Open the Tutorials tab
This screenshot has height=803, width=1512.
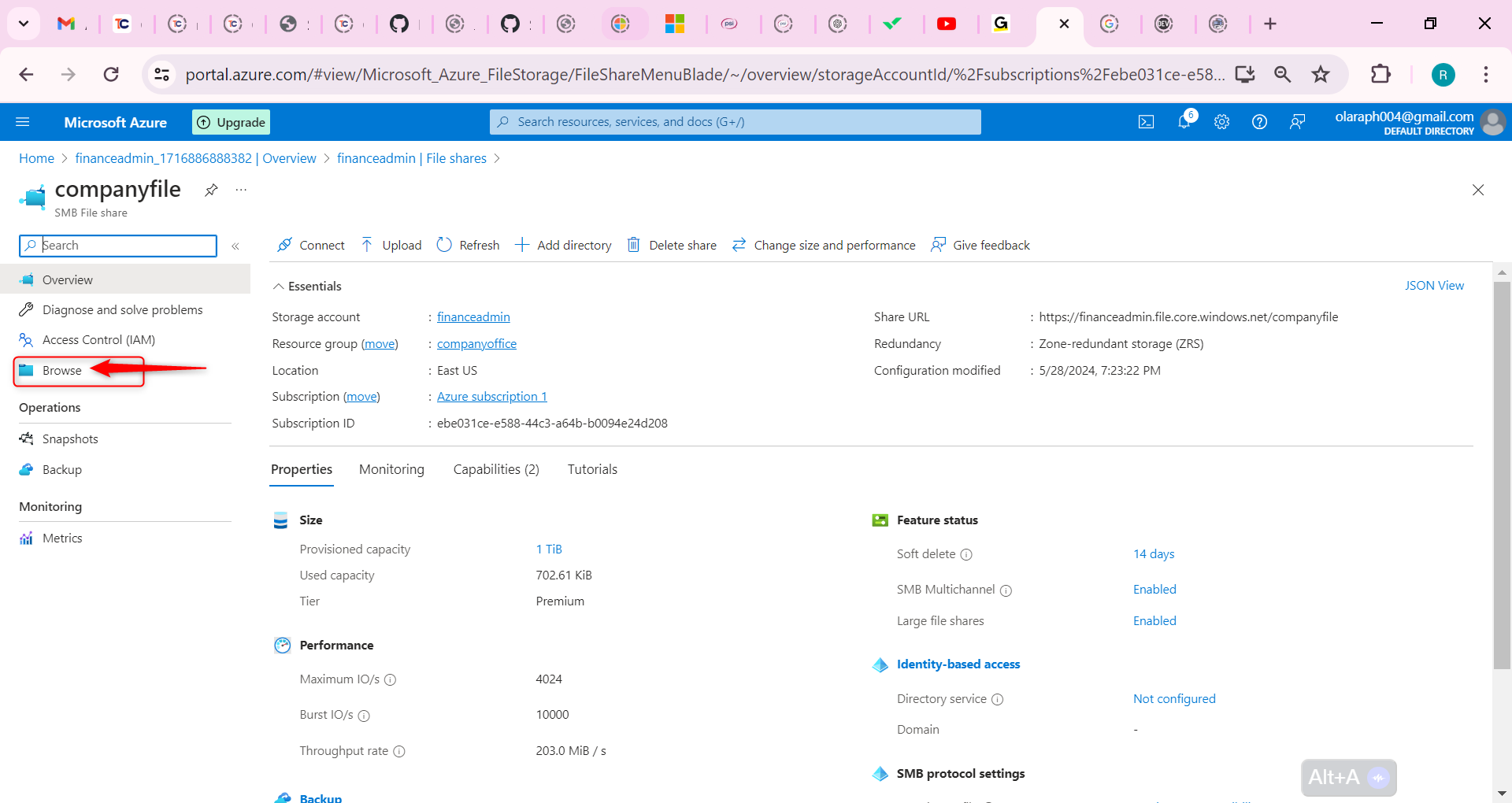pyautogui.click(x=591, y=468)
